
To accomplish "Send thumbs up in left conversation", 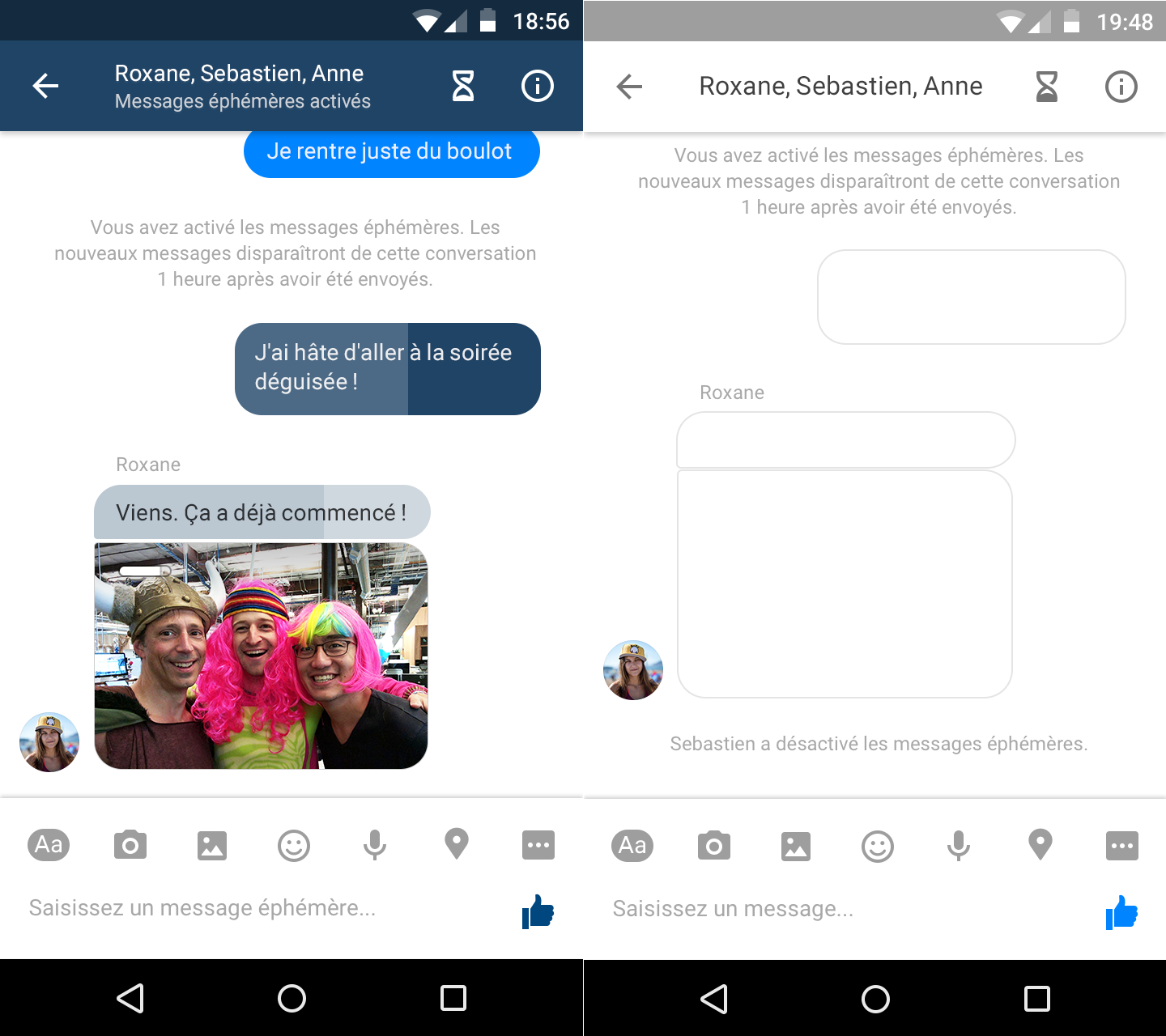I will click(x=538, y=912).
